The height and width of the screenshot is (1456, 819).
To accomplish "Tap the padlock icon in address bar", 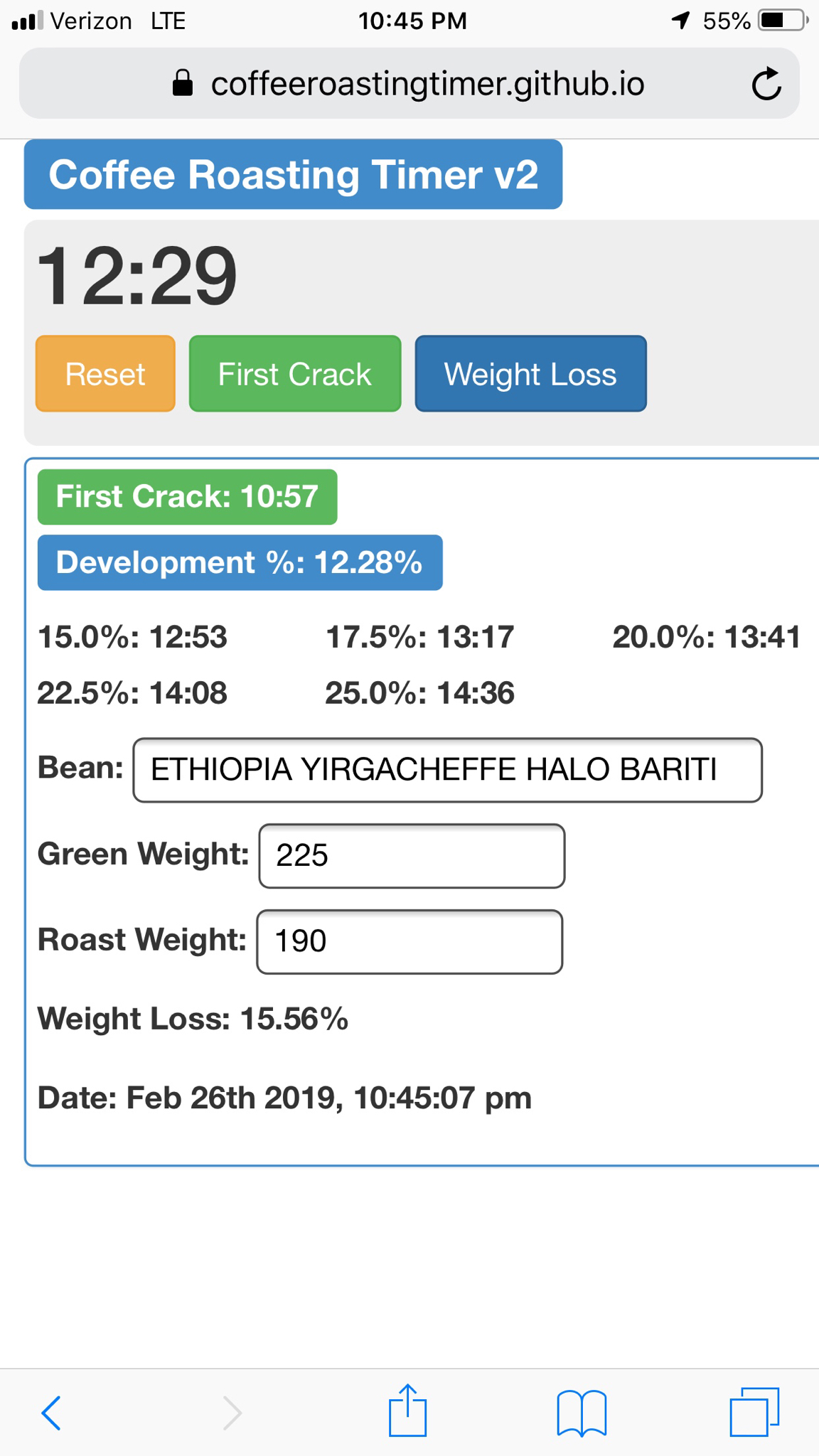I will [183, 83].
